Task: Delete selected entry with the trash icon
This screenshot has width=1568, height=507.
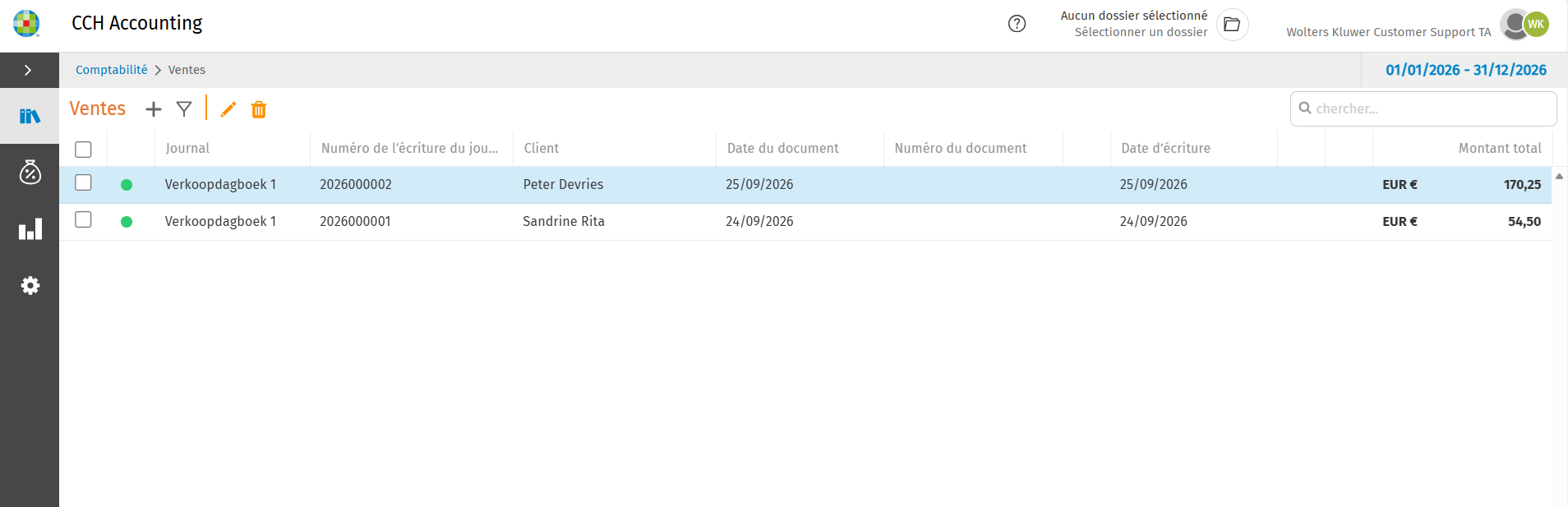Action: click(x=259, y=109)
